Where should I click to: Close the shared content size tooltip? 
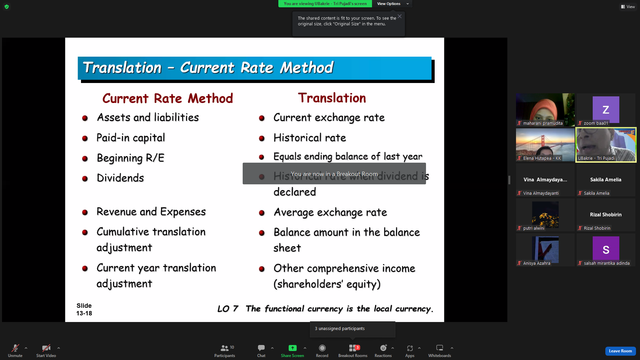coord(400,16)
